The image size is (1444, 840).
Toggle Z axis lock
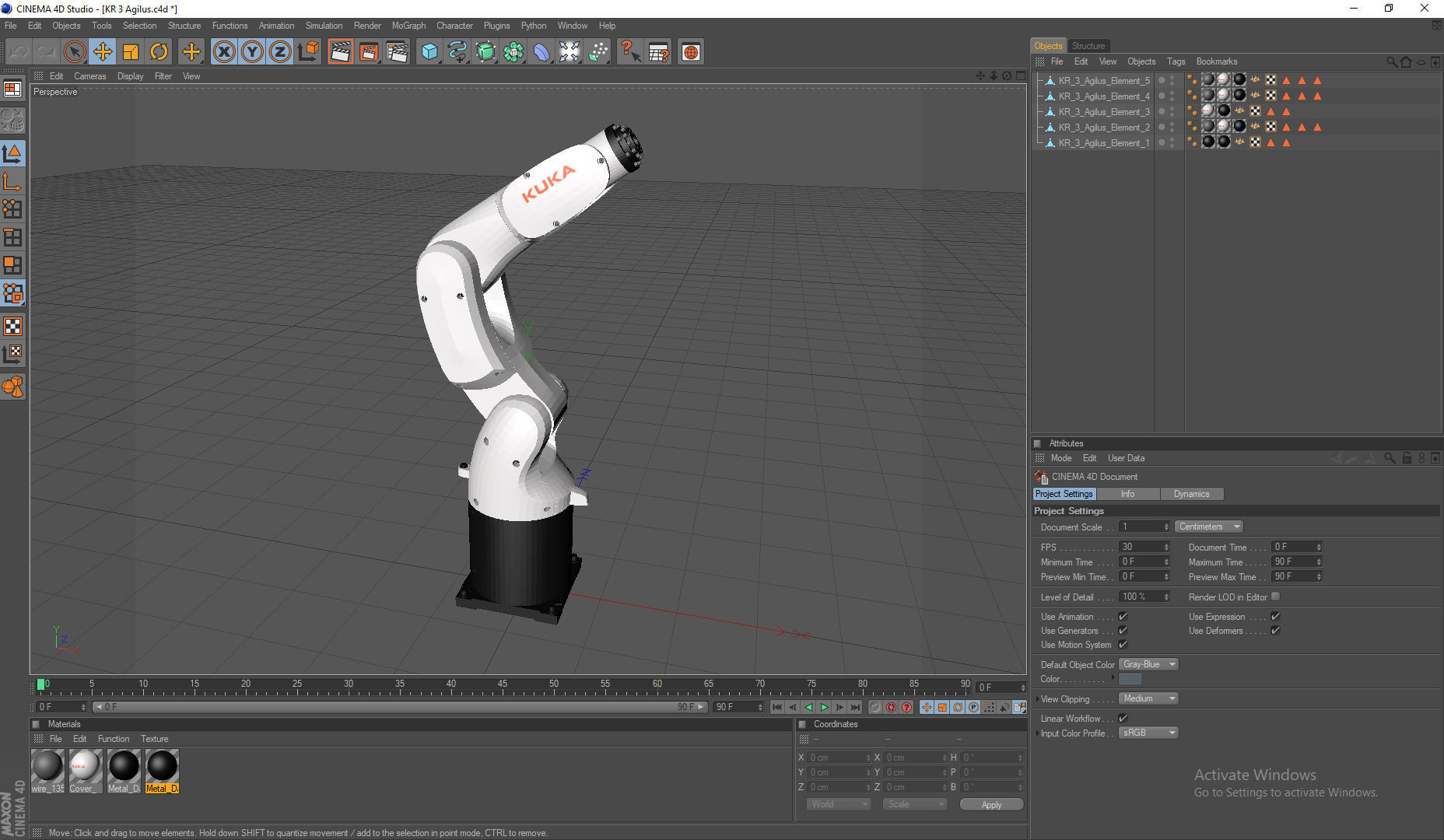pyautogui.click(x=280, y=52)
